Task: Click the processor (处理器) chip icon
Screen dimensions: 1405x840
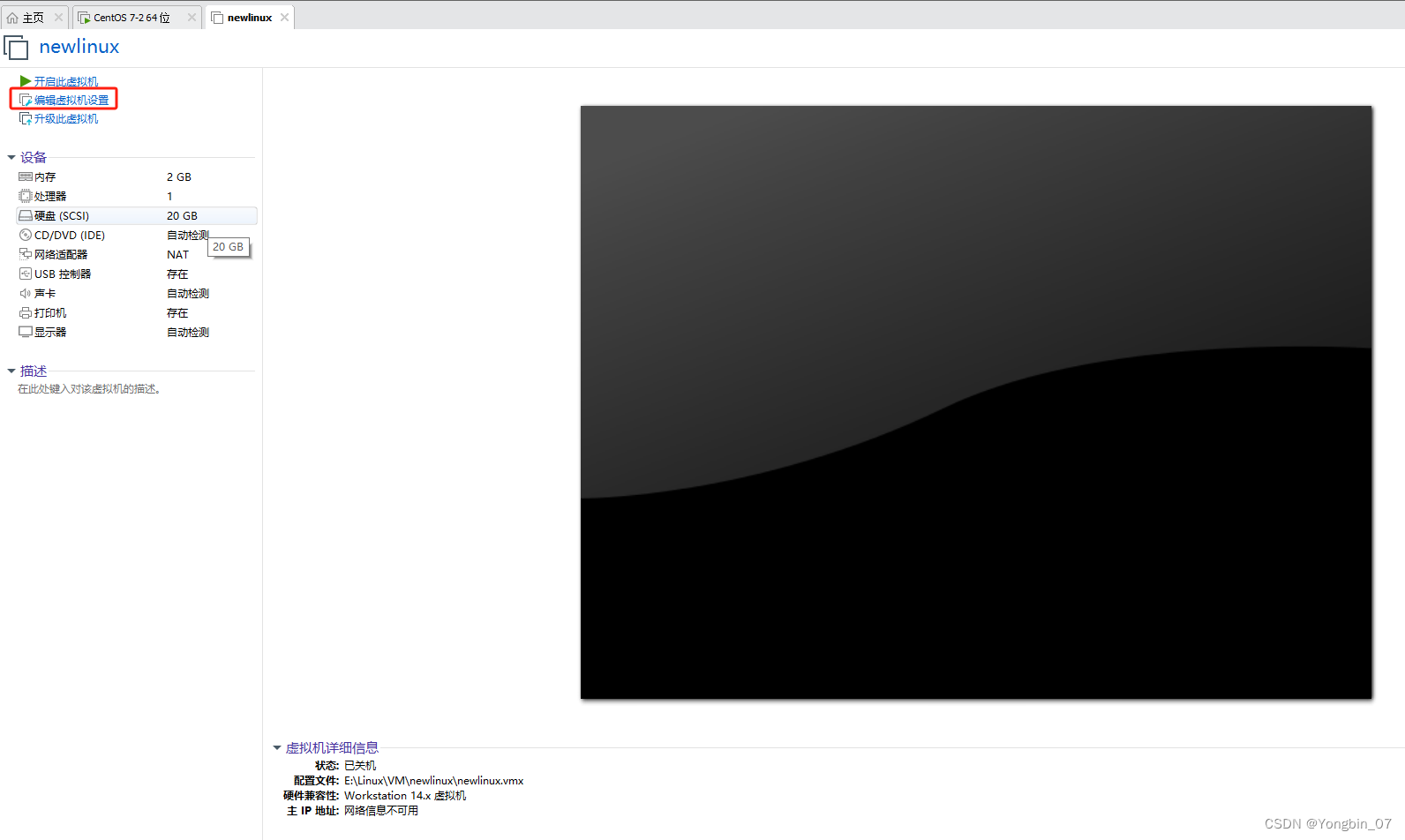Action: coord(26,197)
